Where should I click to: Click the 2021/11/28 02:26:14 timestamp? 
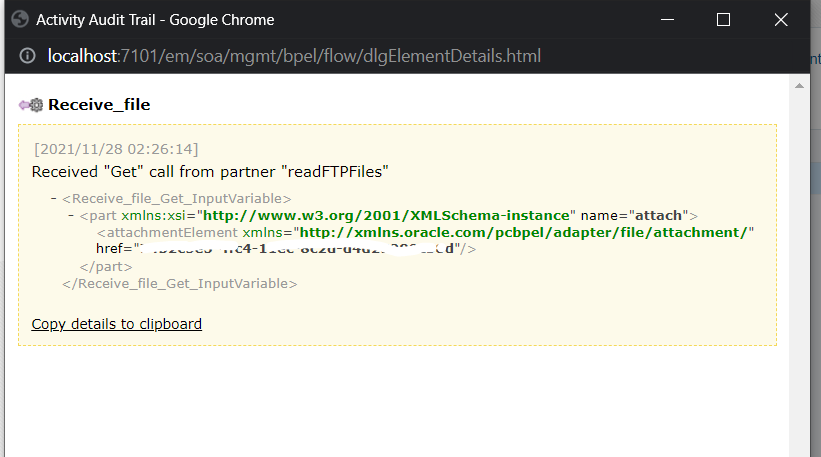pyautogui.click(x=116, y=149)
